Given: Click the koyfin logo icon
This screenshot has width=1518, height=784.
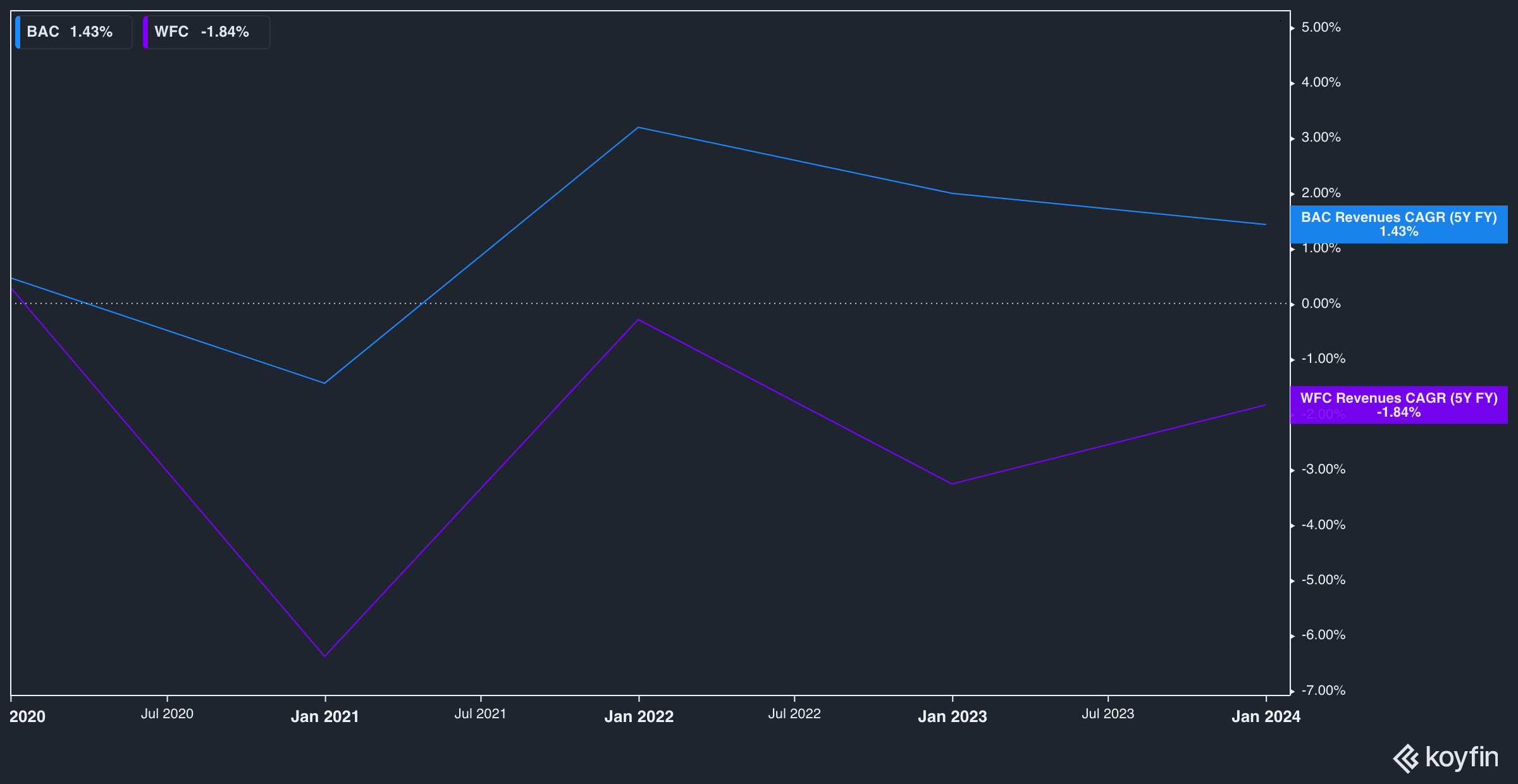Looking at the screenshot, I should tap(1407, 758).
